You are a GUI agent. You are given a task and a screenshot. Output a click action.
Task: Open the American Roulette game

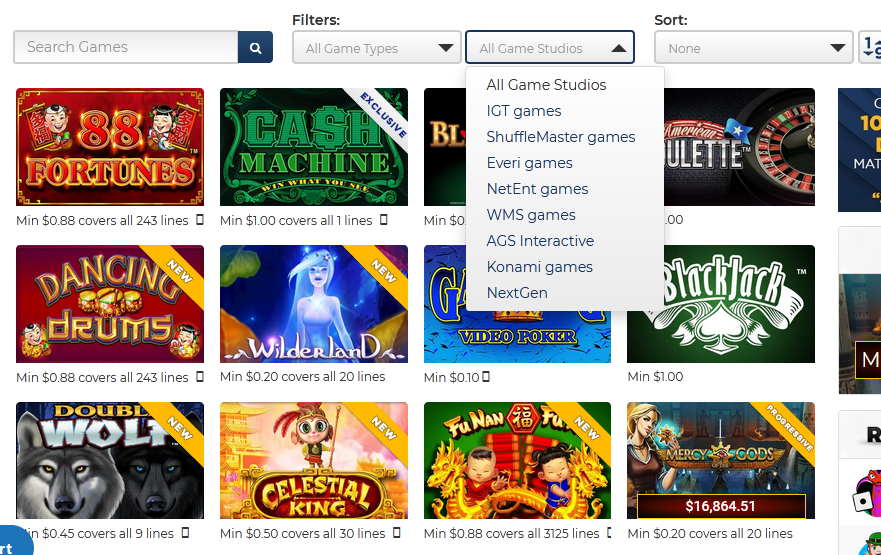click(x=739, y=147)
